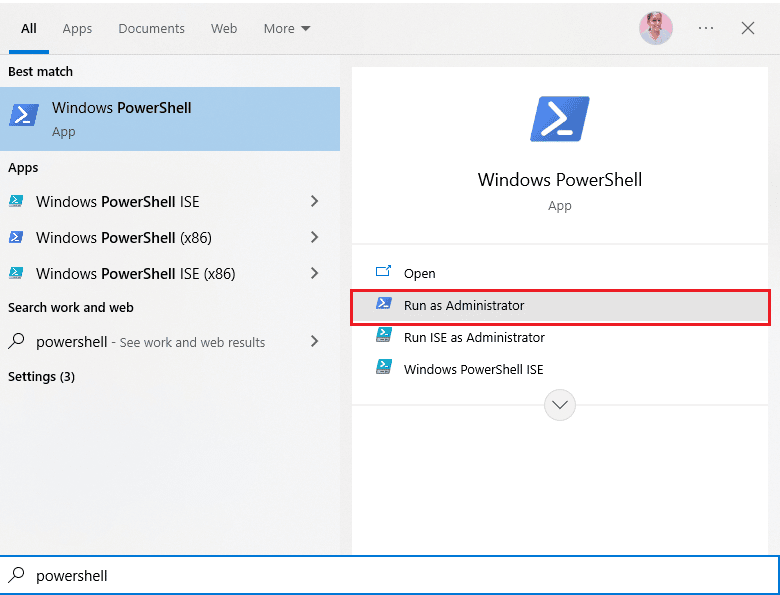Click the Windows PowerShell (x86) app icon
Viewport: 780px width, 595px height.
tap(16, 238)
